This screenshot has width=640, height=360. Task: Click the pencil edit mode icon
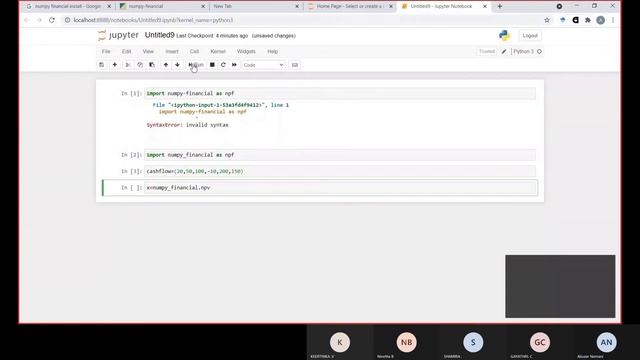point(504,51)
